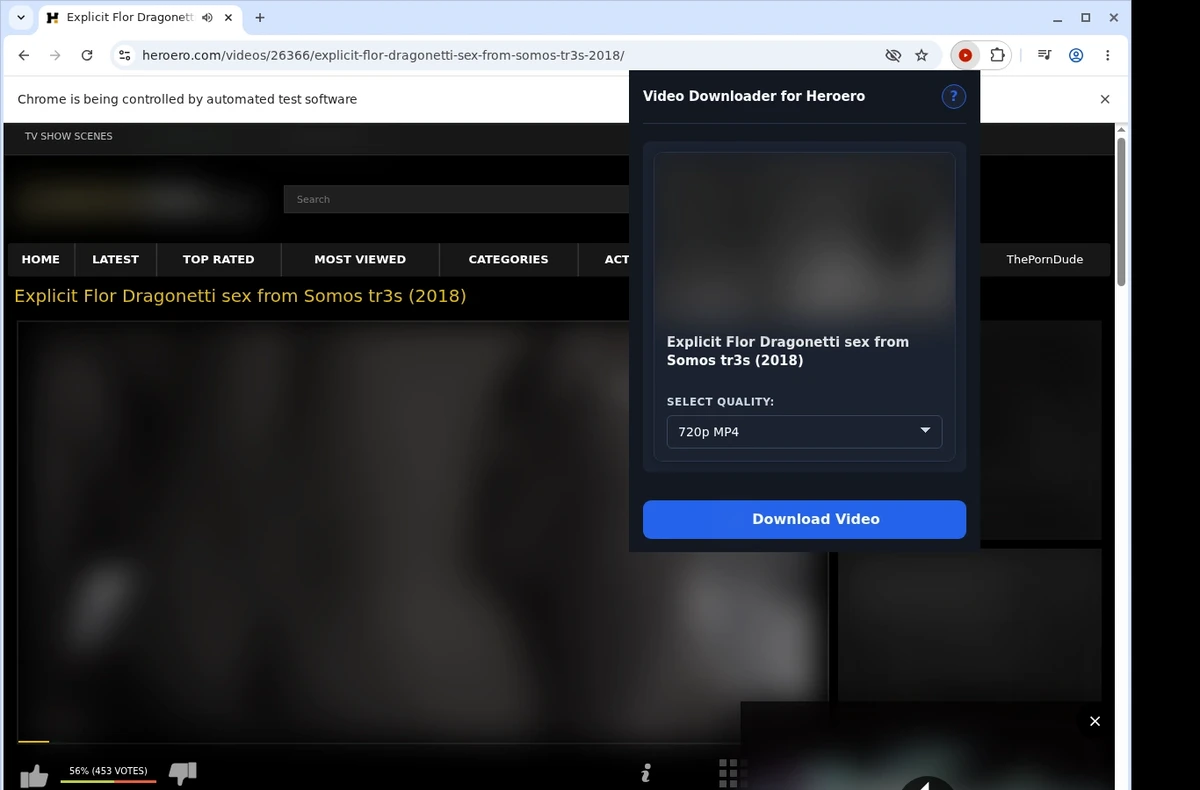Click the main video player area

422,530
